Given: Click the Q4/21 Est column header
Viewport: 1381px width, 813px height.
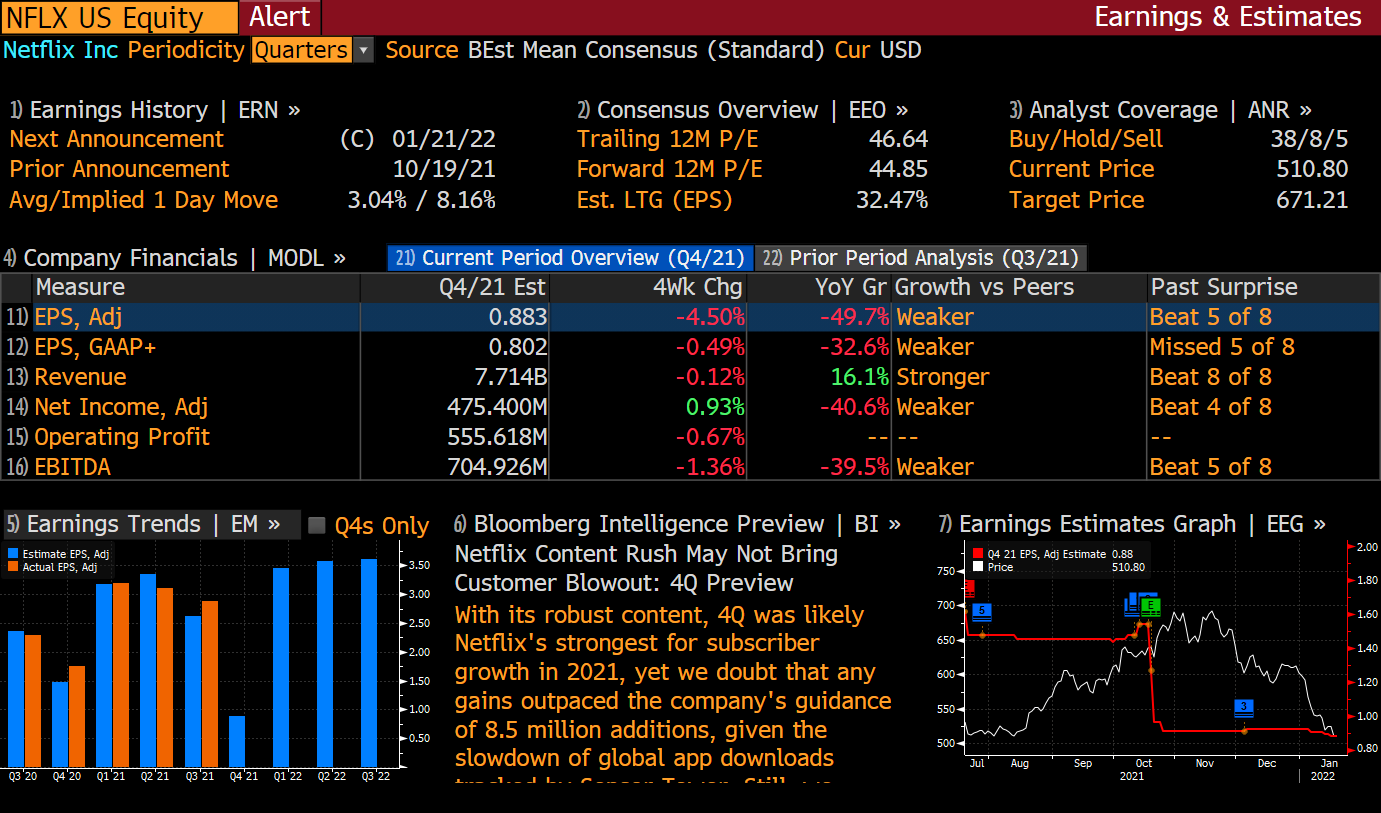Looking at the screenshot, I should (x=455, y=288).
